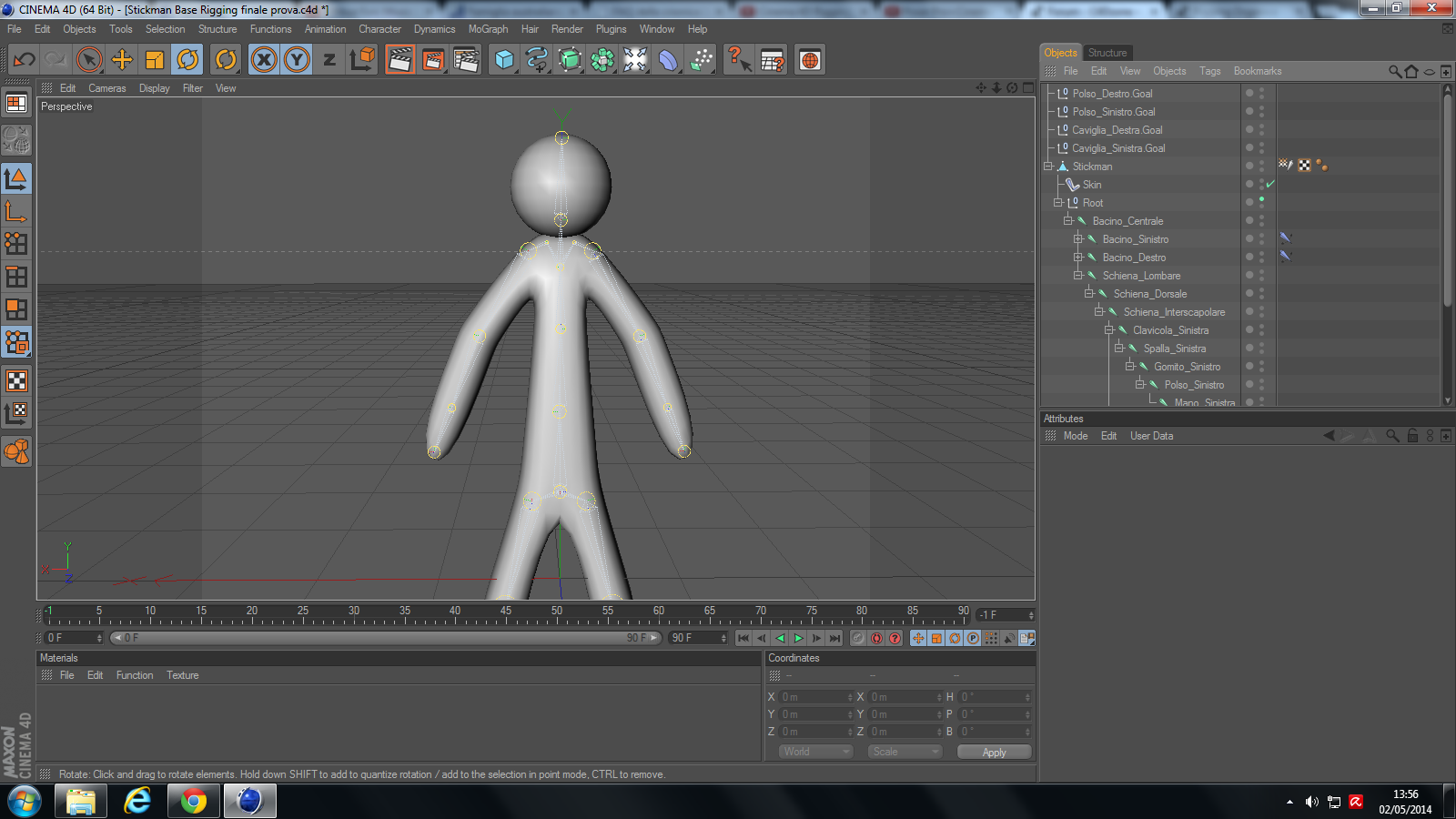Click the autokeying record button
The height and width of the screenshot is (819, 1456).
[876, 638]
